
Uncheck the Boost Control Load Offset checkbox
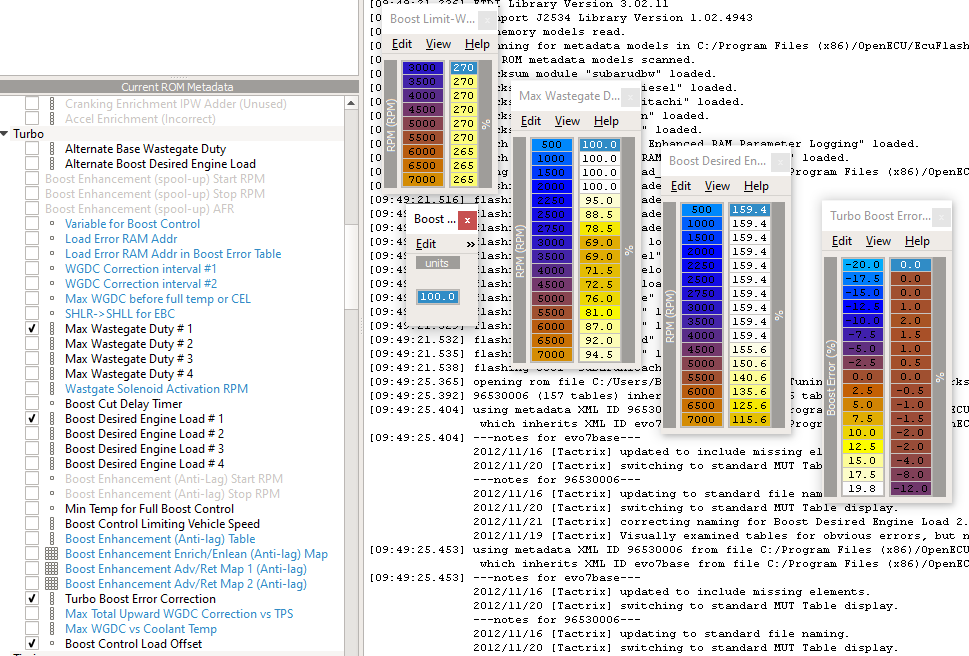32,644
